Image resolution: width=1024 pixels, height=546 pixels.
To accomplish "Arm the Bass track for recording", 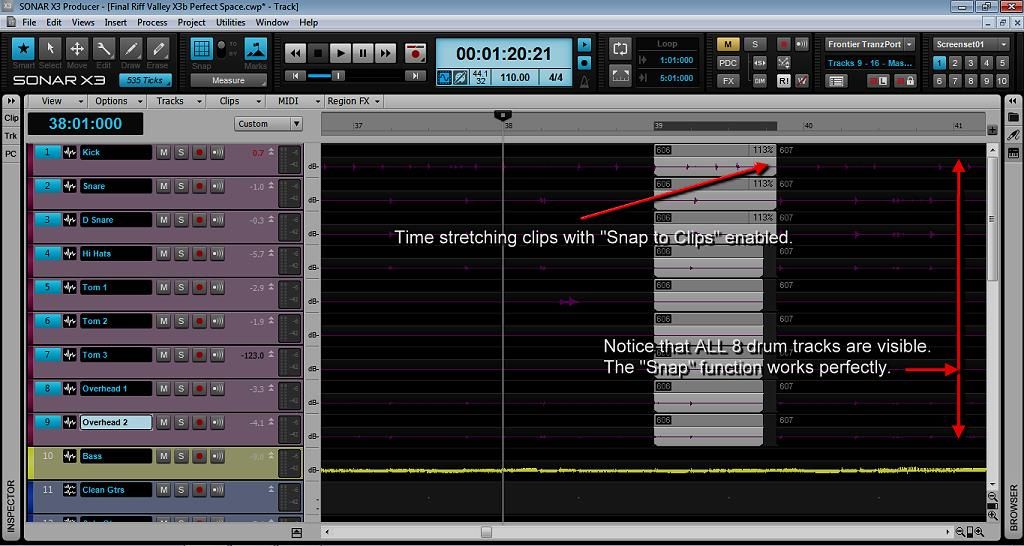I will point(199,457).
